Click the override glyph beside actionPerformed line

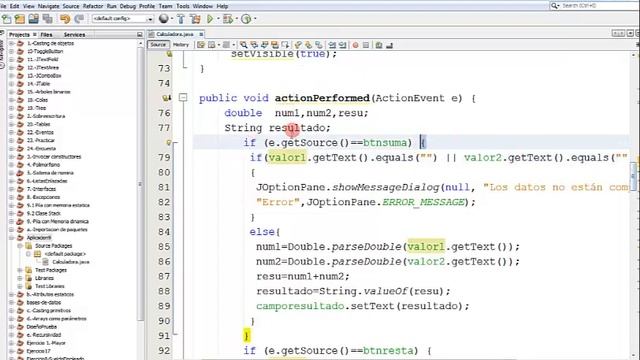pos(167,98)
